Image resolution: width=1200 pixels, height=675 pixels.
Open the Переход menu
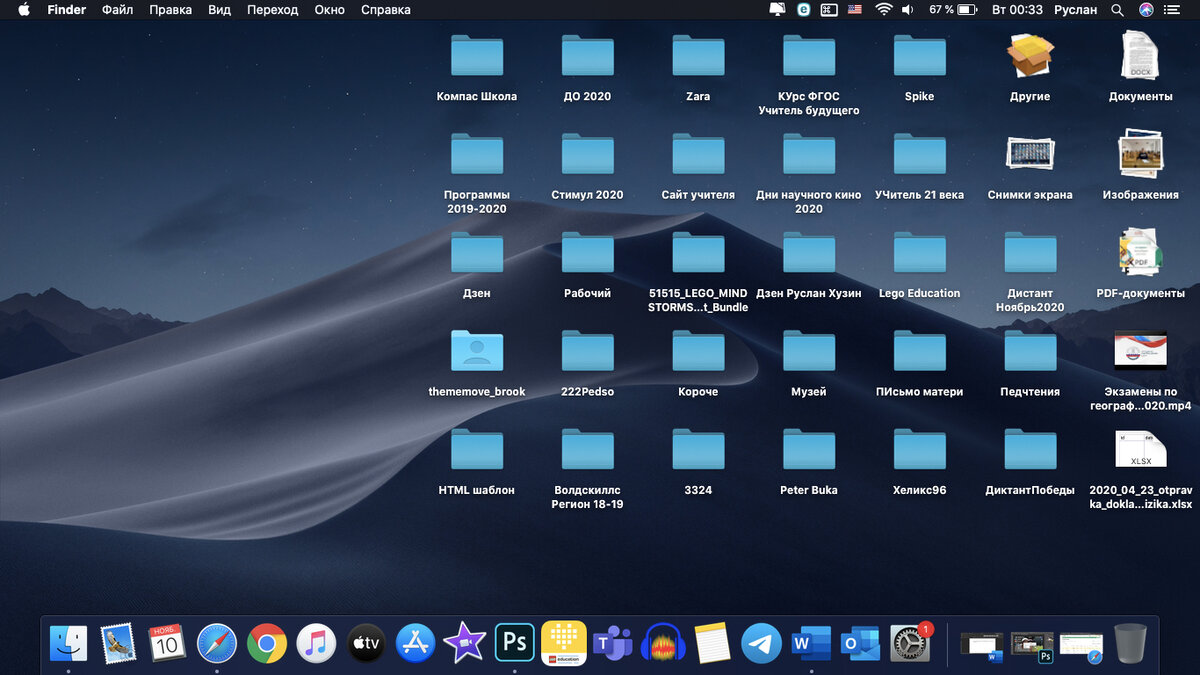[x=272, y=10]
